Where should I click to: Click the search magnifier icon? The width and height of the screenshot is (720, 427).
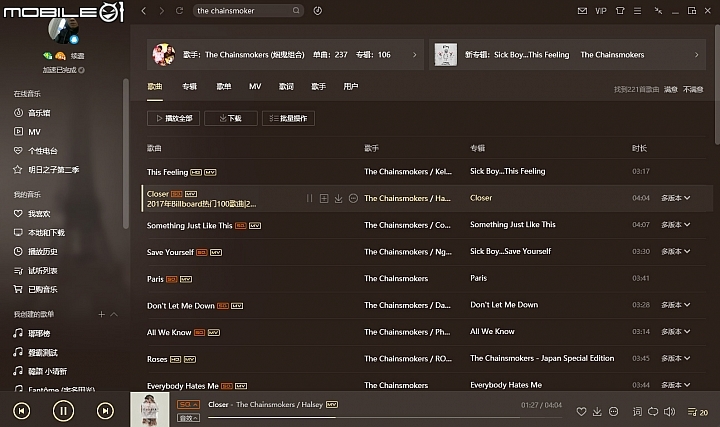[x=296, y=11]
